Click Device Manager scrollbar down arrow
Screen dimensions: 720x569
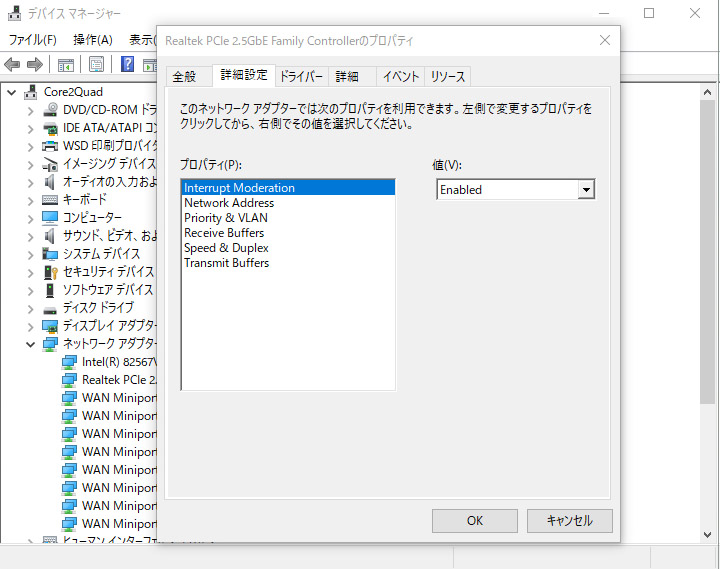pos(707,535)
